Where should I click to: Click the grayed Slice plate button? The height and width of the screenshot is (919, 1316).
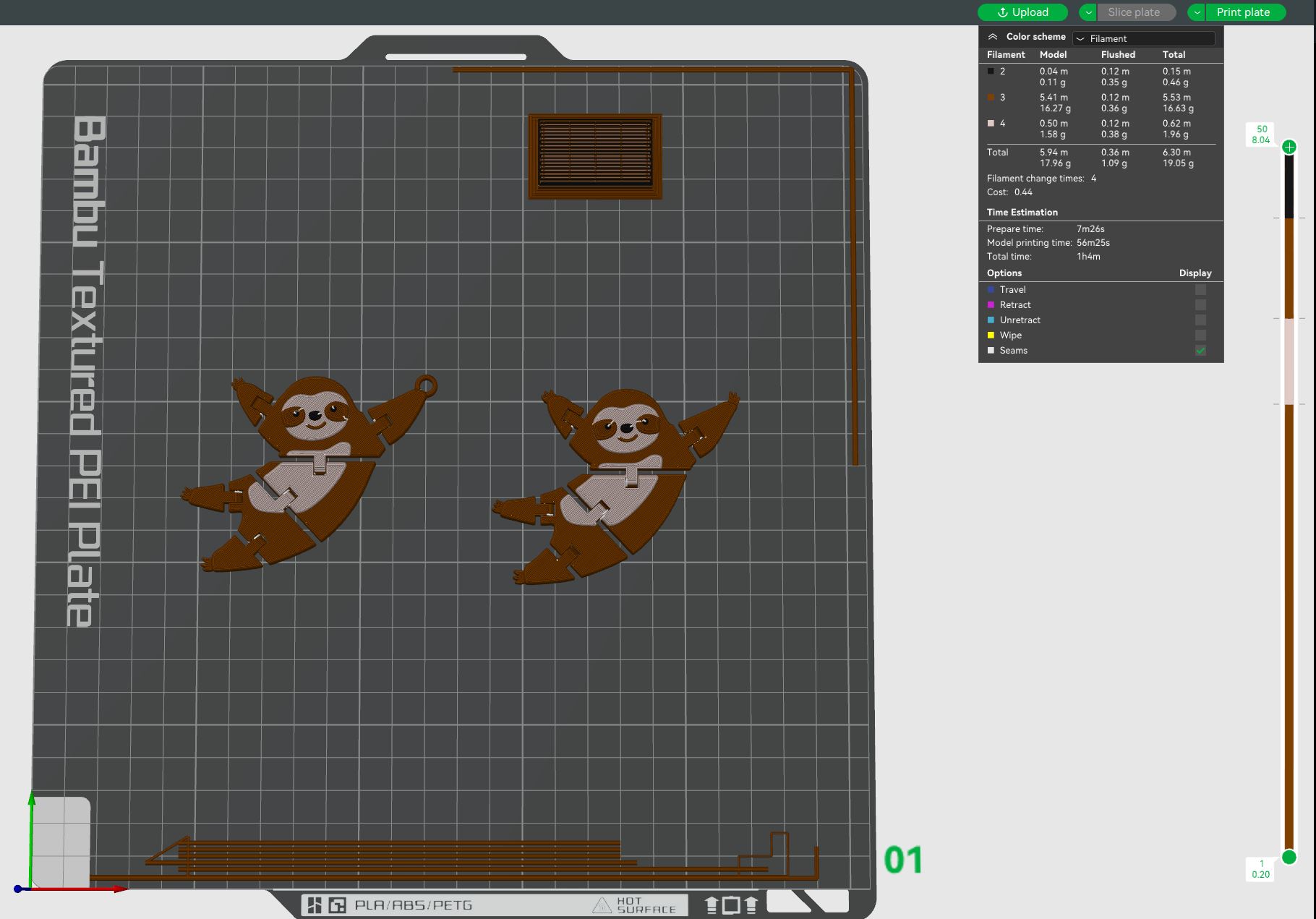pyautogui.click(x=1137, y=12)
